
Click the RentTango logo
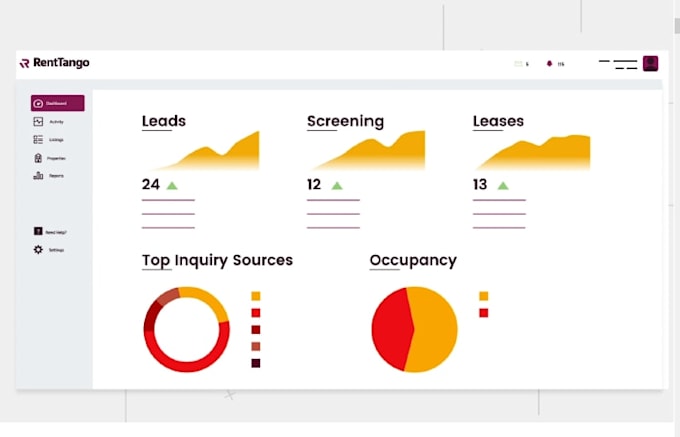tap(55, 63)
